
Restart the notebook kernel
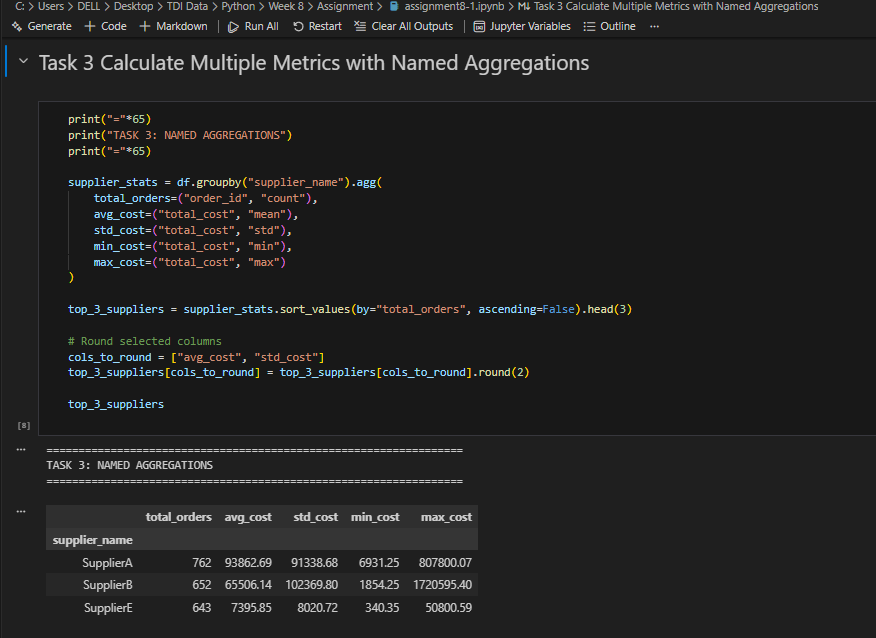coord(317,26)
